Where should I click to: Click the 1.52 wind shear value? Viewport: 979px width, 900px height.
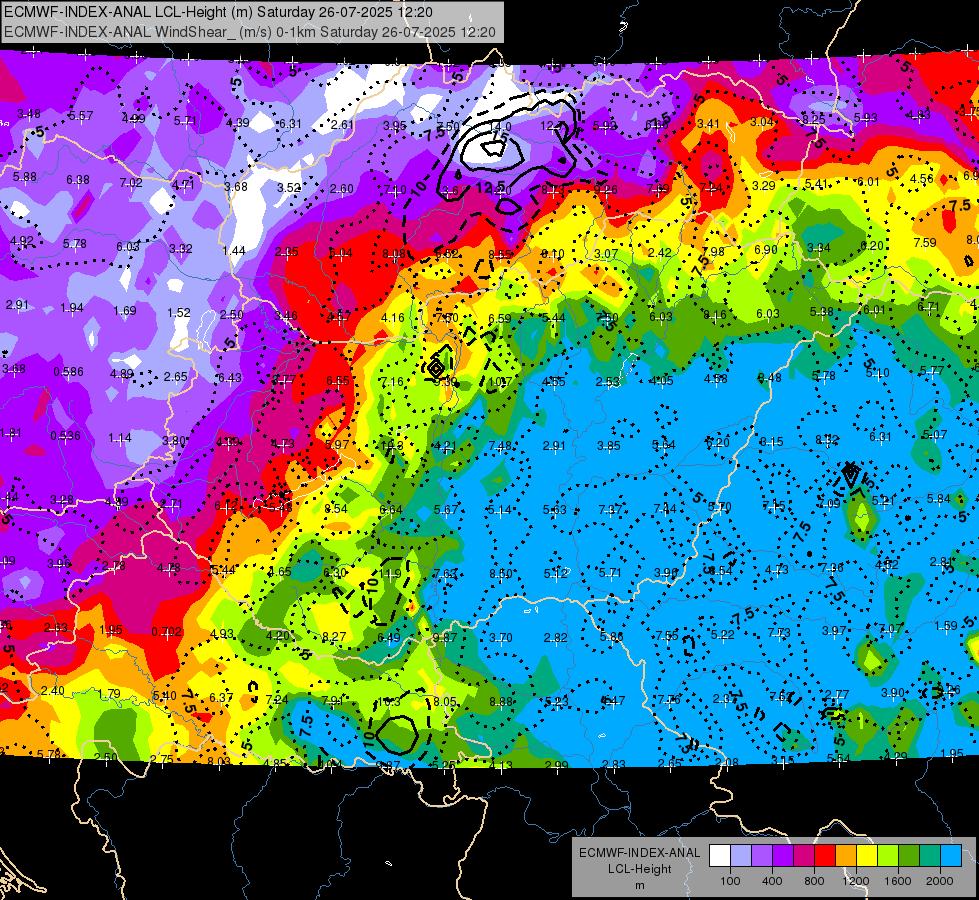click(x=179, y=312)
